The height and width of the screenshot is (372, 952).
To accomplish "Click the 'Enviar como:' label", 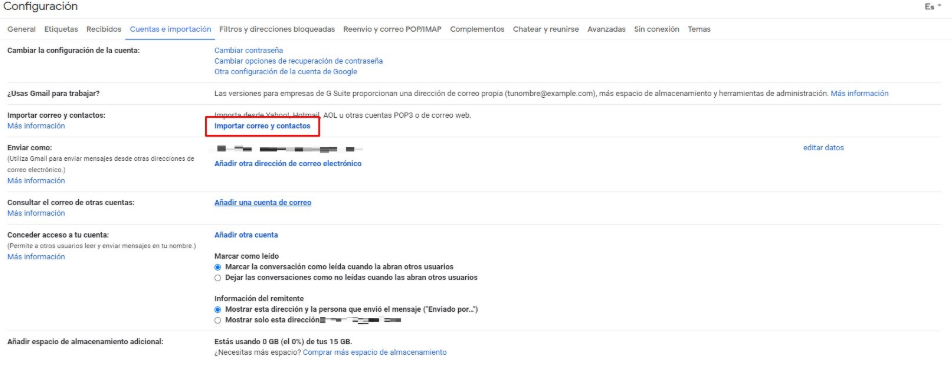I will 30,147.
